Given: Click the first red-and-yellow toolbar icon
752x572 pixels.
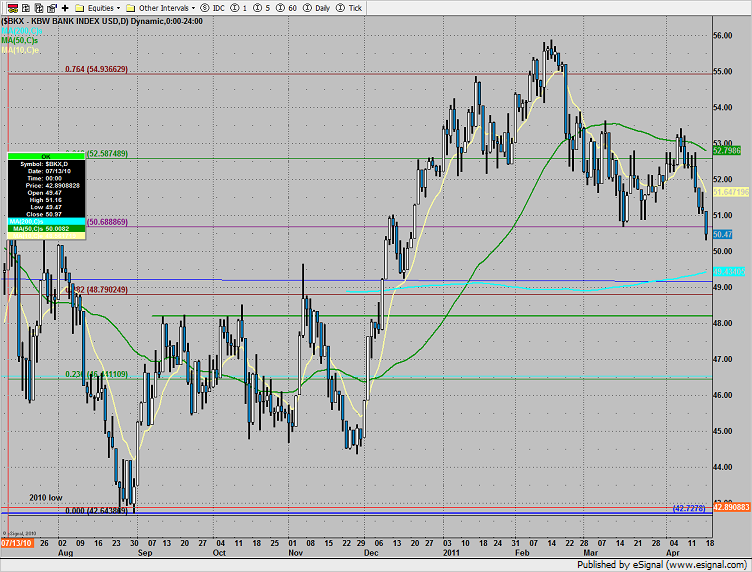Looking at the screenshot, I should (x=13, y=8).
